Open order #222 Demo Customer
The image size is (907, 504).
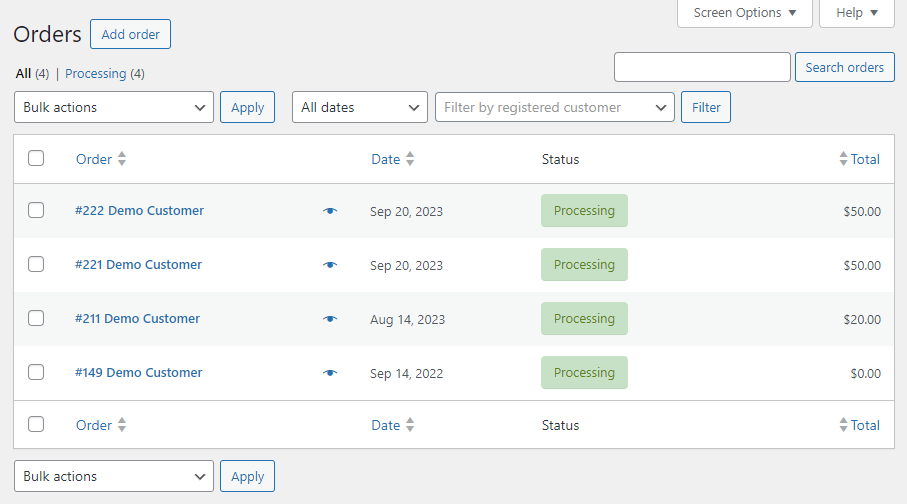(x=139, y=211)
